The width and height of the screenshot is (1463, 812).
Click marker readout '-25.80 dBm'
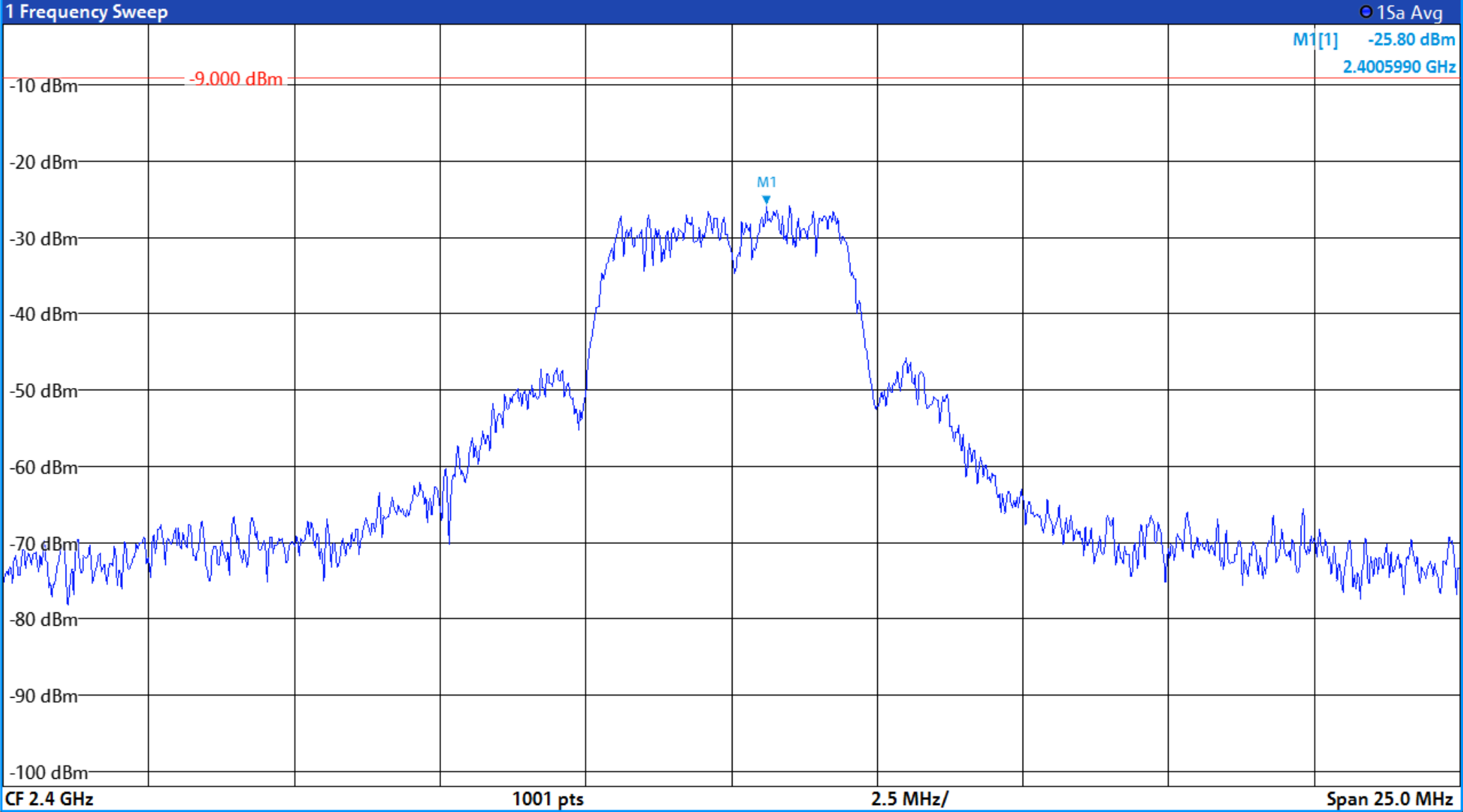click(1411, 40)
